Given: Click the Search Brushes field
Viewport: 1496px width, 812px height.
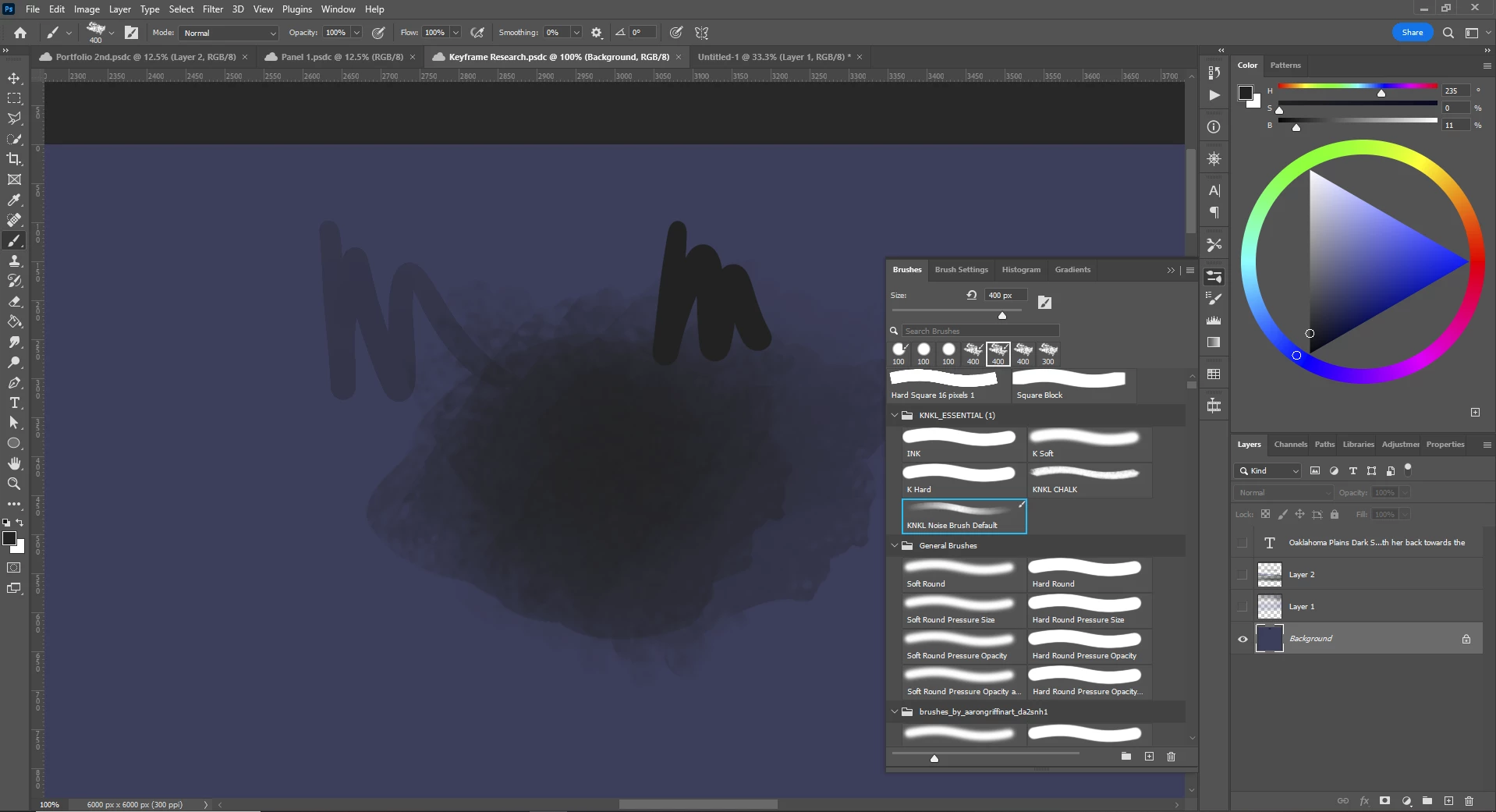Looking at the screenshot, I should (980, 331).
